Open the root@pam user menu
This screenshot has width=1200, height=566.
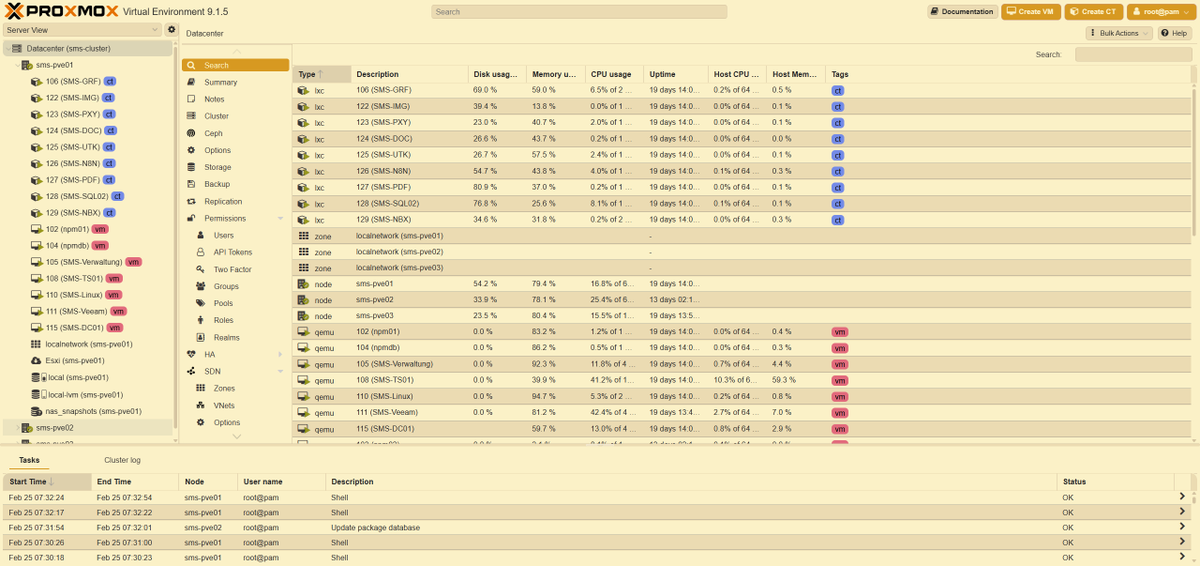pyautogui.click(x=1160, y=12)
